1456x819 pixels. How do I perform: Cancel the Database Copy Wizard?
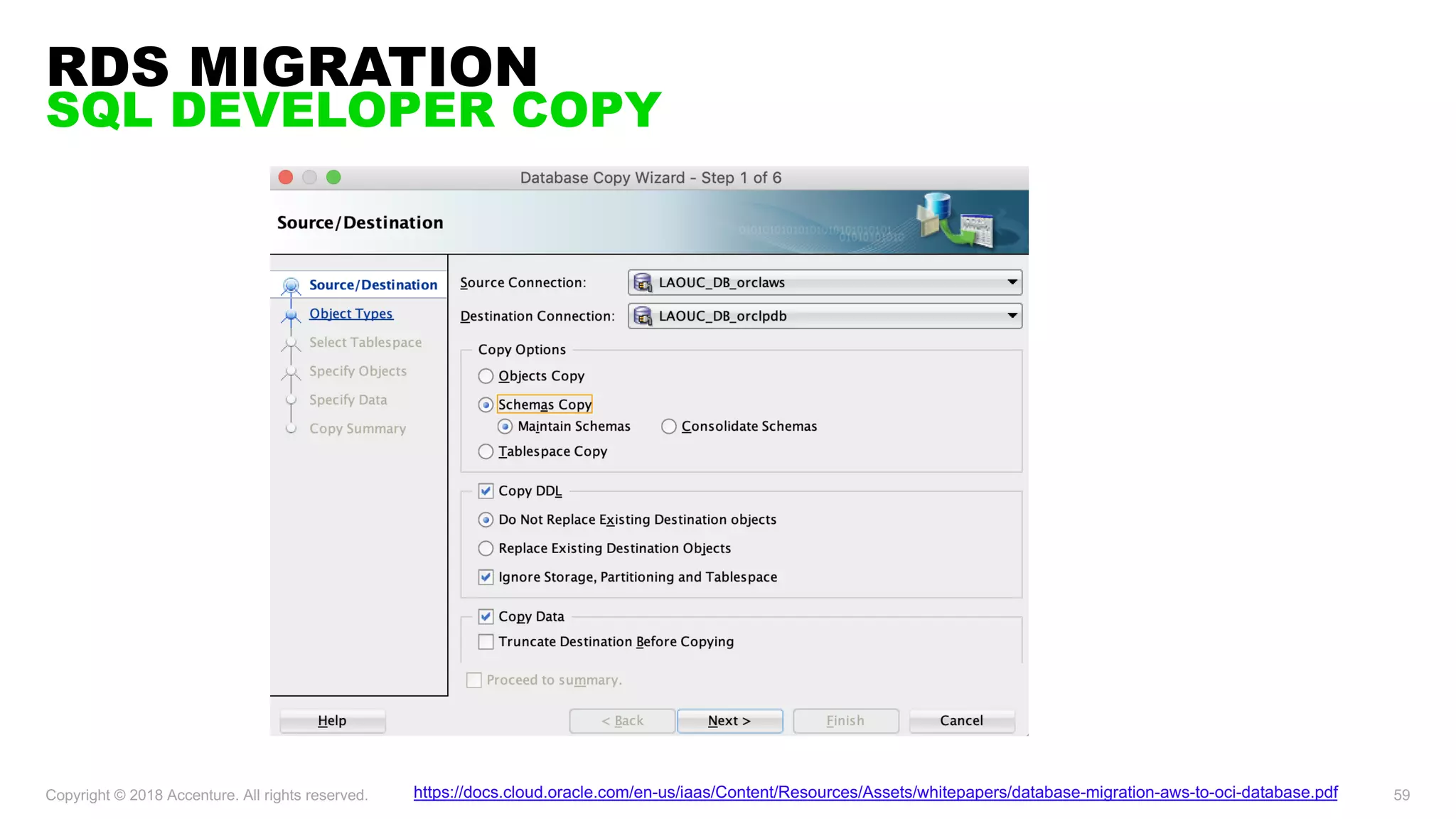962,721
